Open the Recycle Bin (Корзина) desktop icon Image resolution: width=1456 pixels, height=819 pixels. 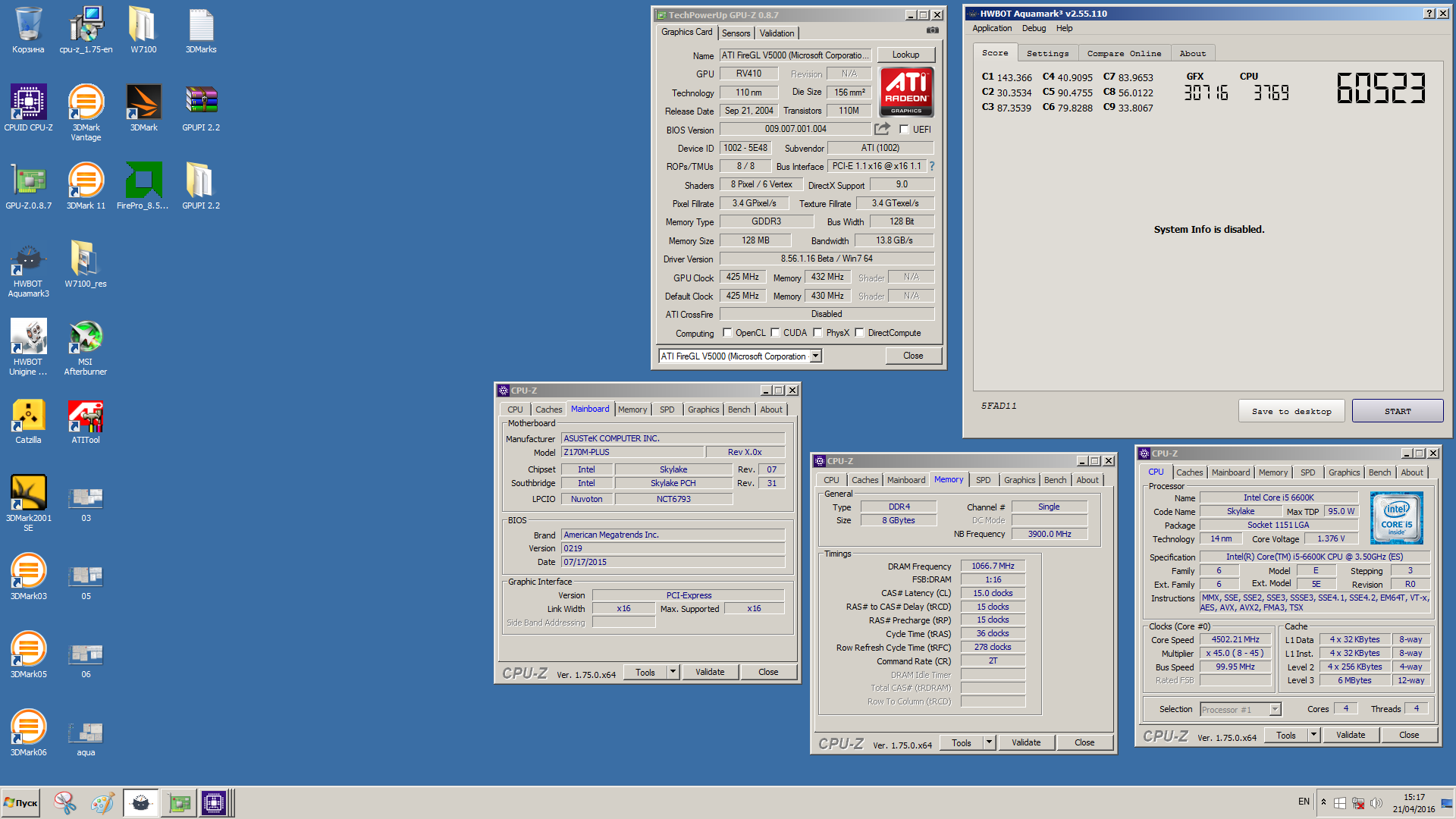click(x=28, y=30)
